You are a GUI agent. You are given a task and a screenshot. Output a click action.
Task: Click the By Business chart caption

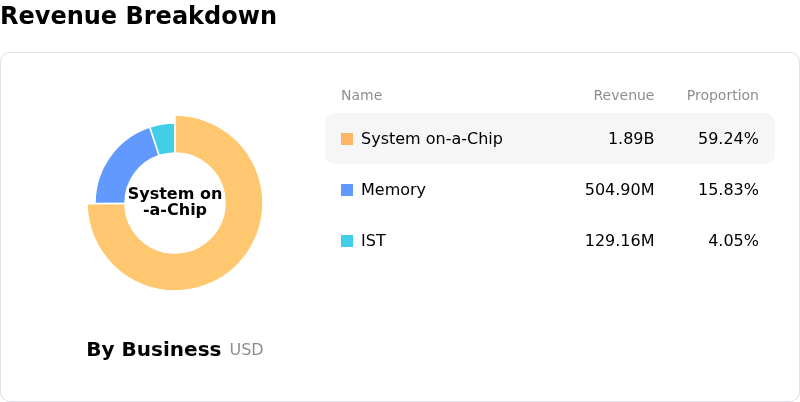click(153, 350)
